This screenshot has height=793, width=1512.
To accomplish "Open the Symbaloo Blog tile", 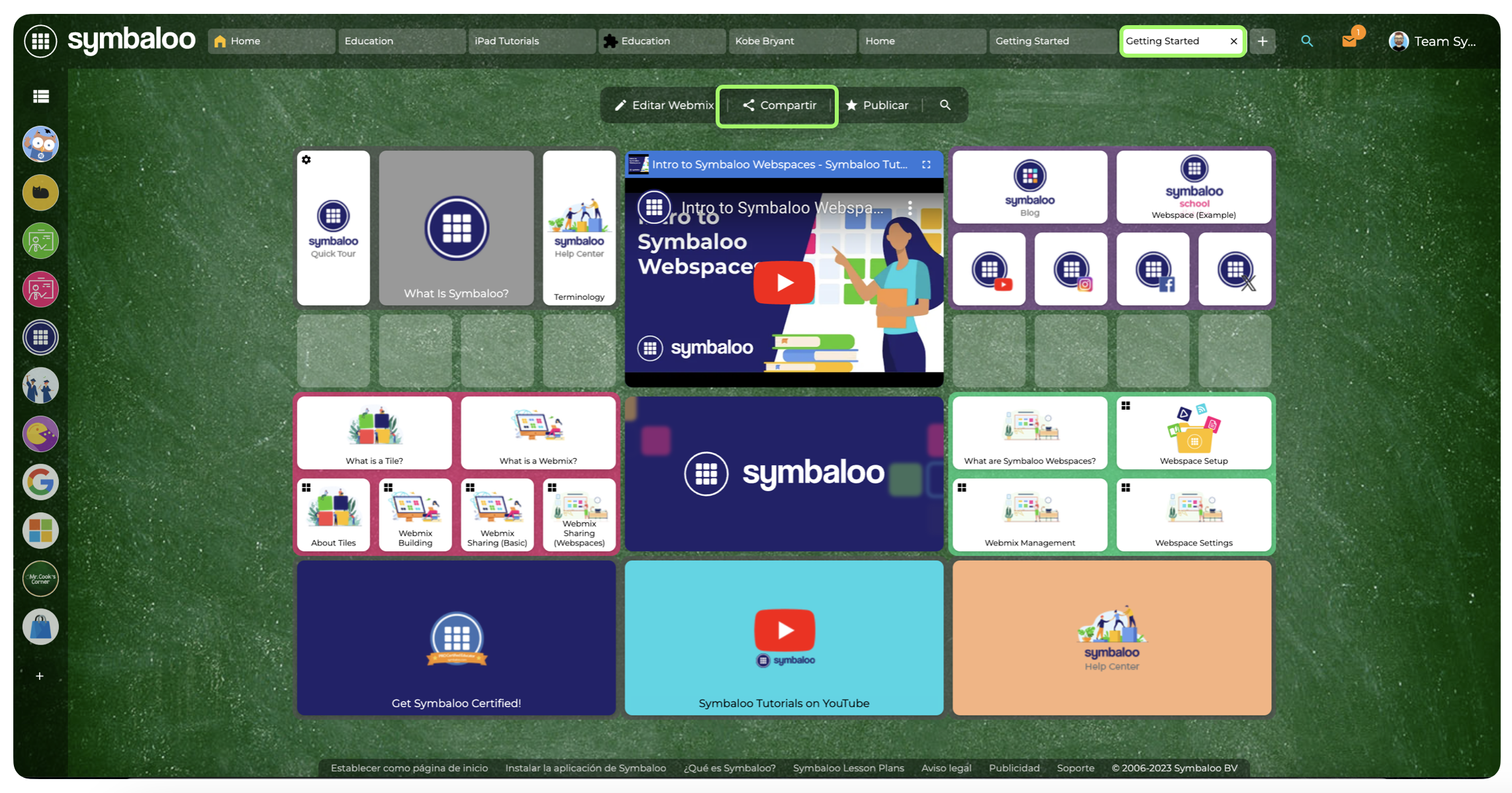I will (1030, 187).
